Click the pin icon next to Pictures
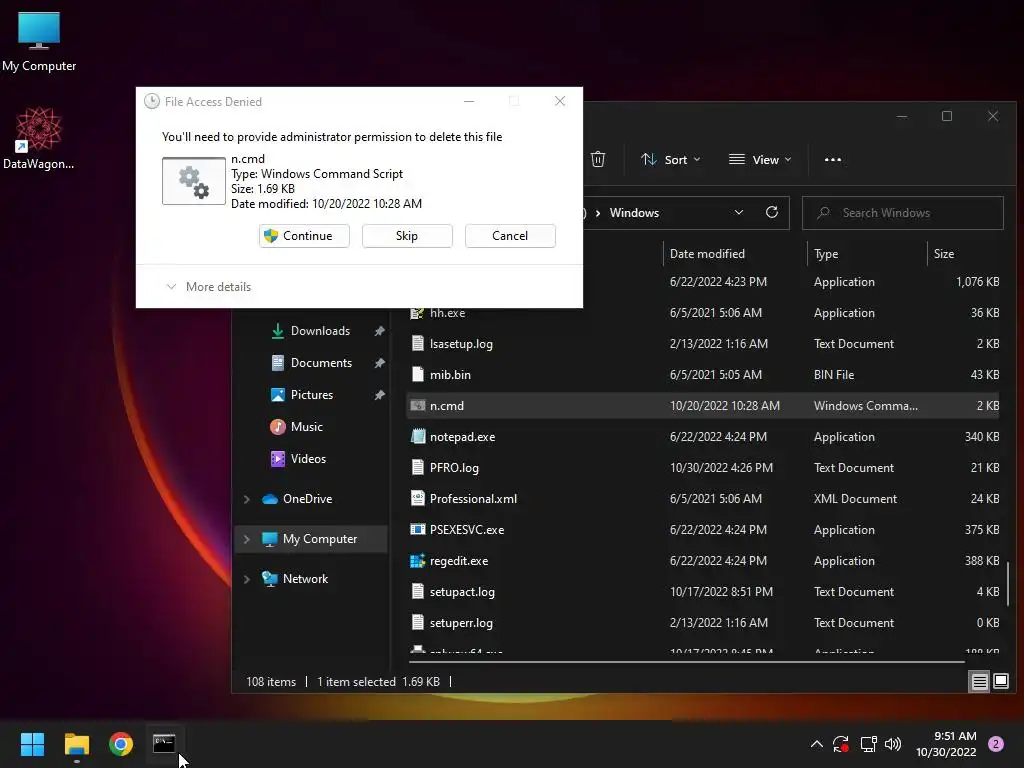Screen dimensions: 1024x768 coord(379,395)
